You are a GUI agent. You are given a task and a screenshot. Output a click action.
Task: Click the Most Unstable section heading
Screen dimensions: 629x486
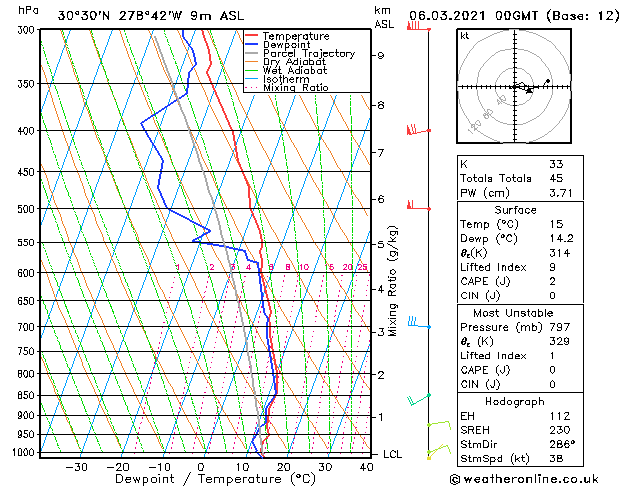tap(513, 313)
